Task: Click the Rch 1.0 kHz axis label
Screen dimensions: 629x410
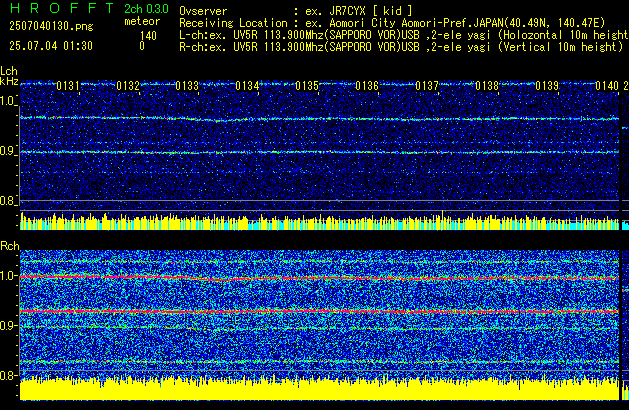Action: 8,276
